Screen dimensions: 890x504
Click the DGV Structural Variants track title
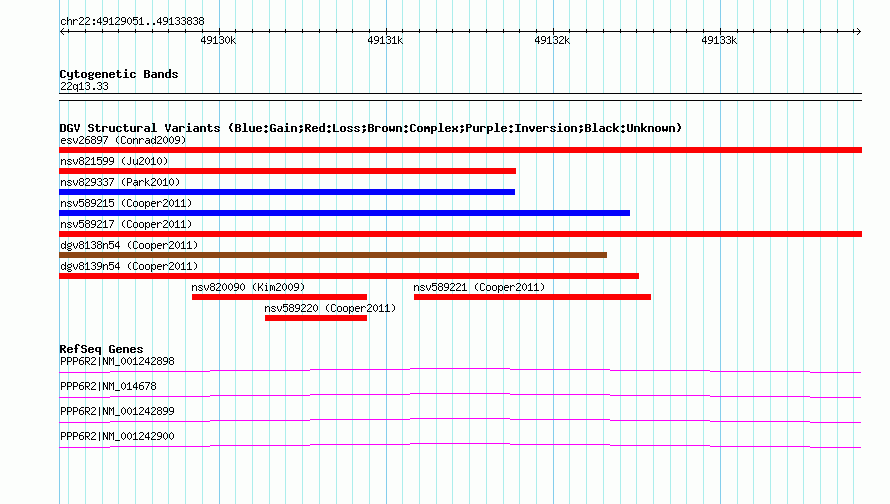click(x=371, y=128)
